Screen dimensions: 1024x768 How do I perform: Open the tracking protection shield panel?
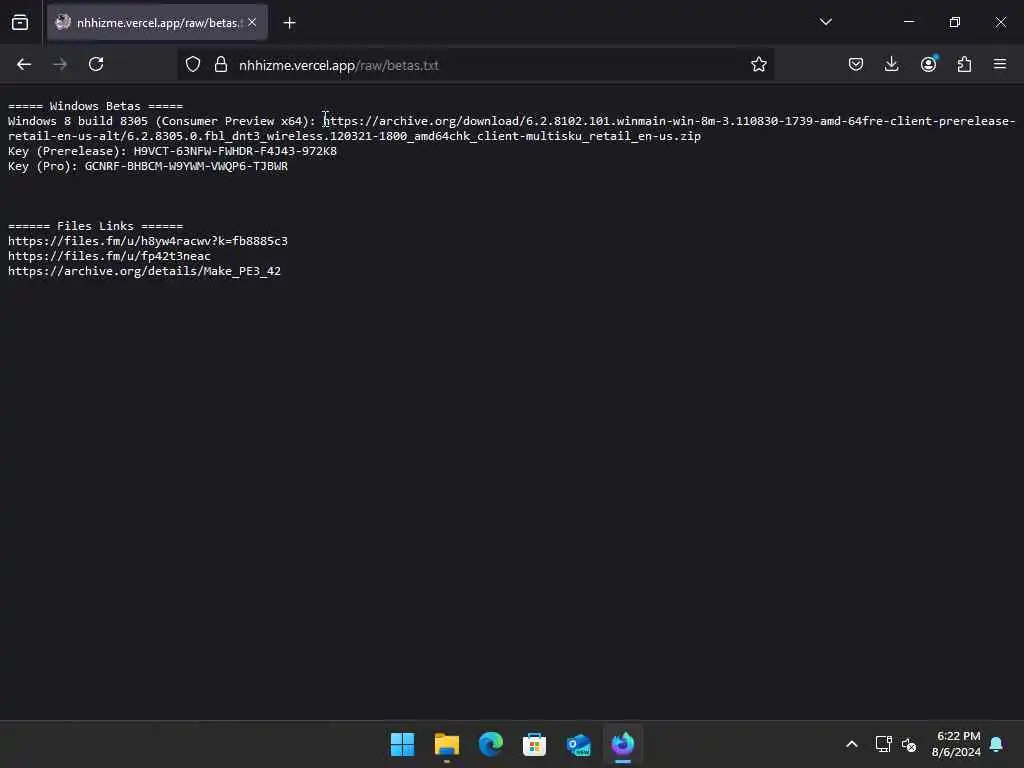click(x=193, y=64)
